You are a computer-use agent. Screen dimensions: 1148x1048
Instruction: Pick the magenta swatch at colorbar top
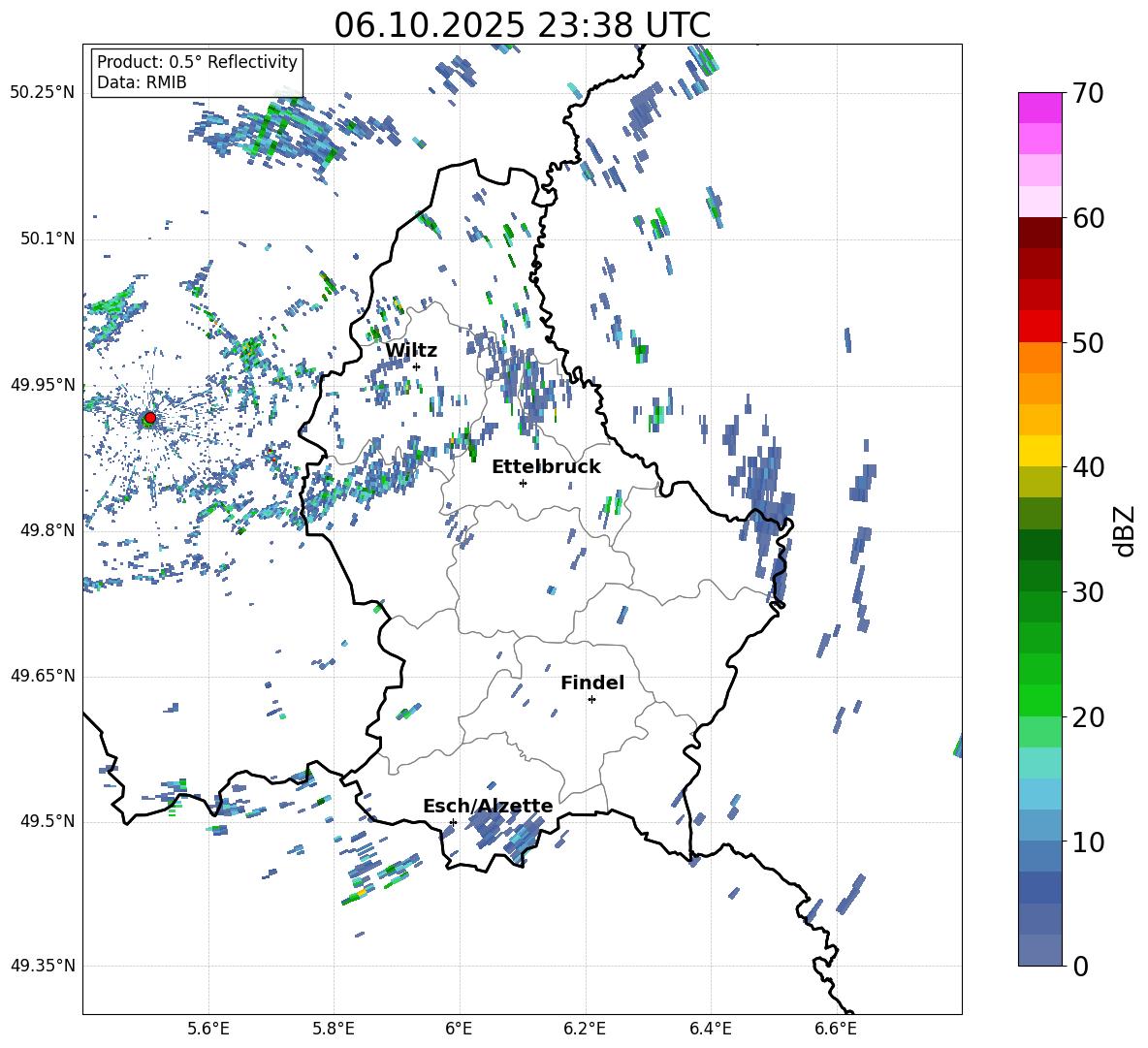pos(1039,108)
